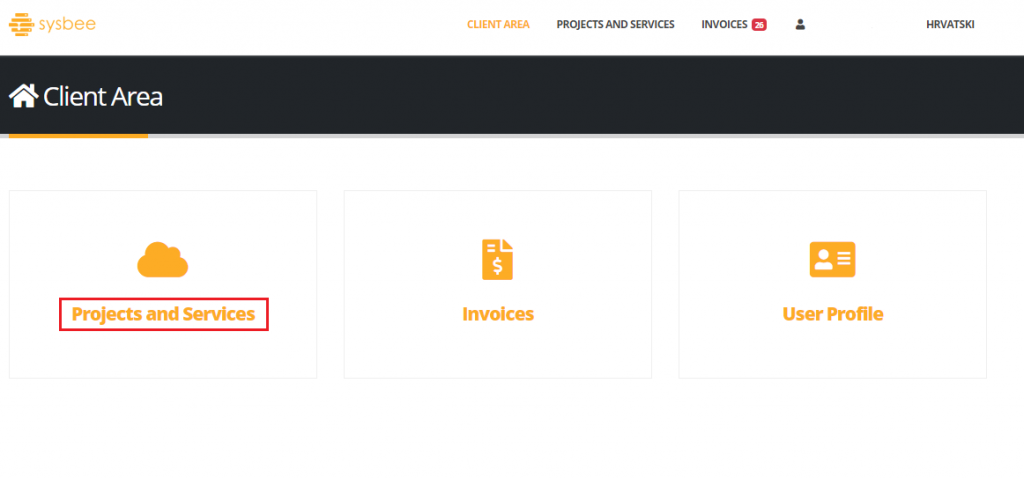Click the sysbee wordmark text

tap(66, 22)
